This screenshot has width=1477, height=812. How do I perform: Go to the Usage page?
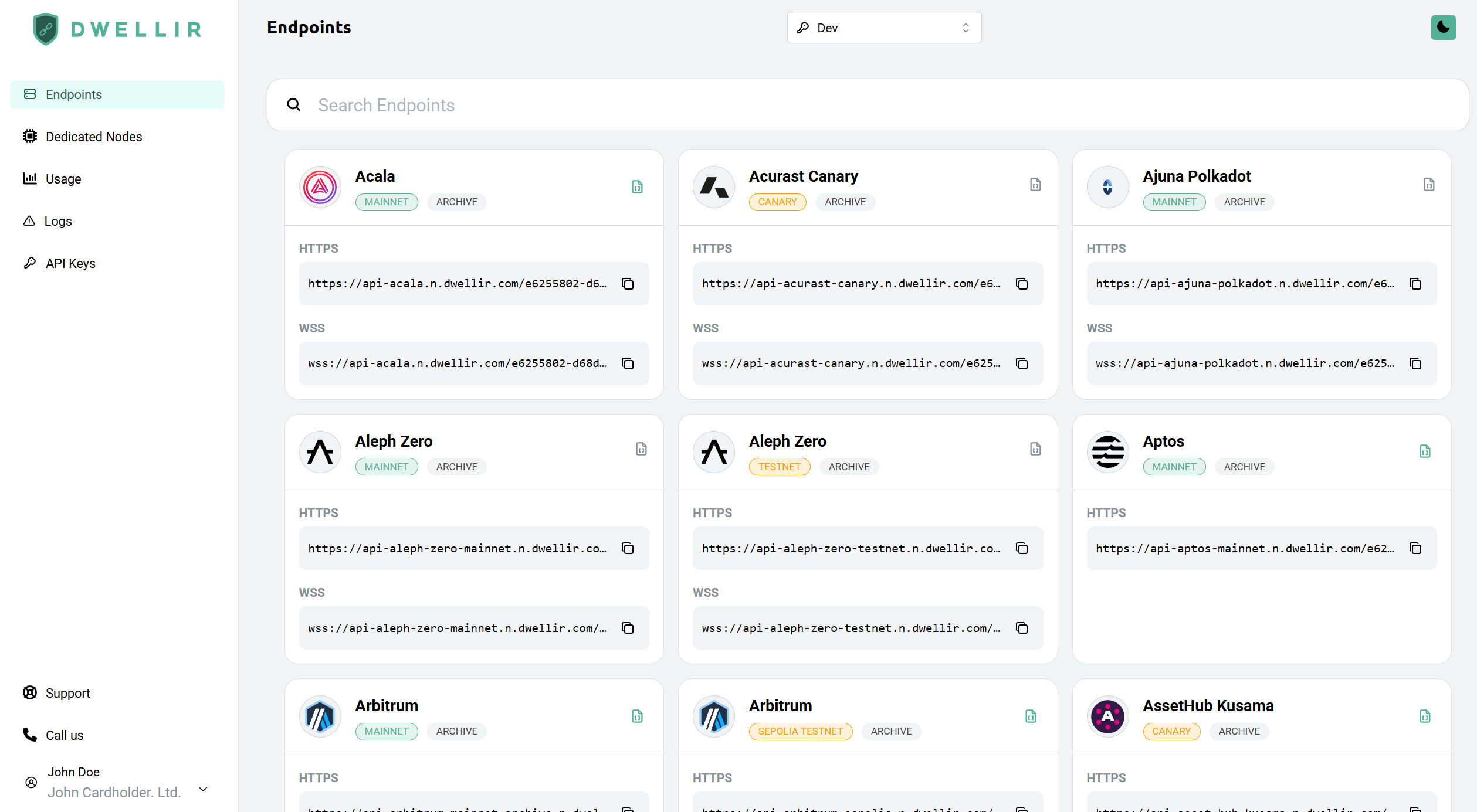pos(63,179)
